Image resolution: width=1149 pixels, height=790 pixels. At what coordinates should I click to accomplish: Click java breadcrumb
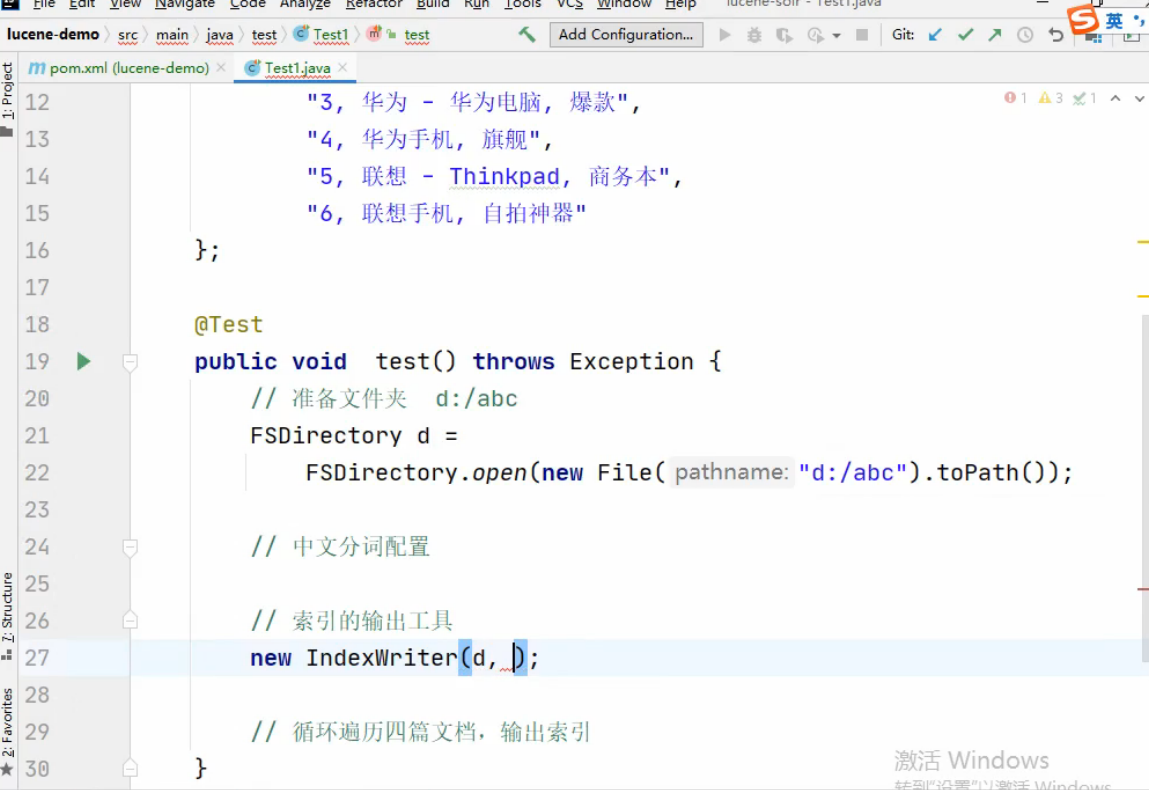219,34
